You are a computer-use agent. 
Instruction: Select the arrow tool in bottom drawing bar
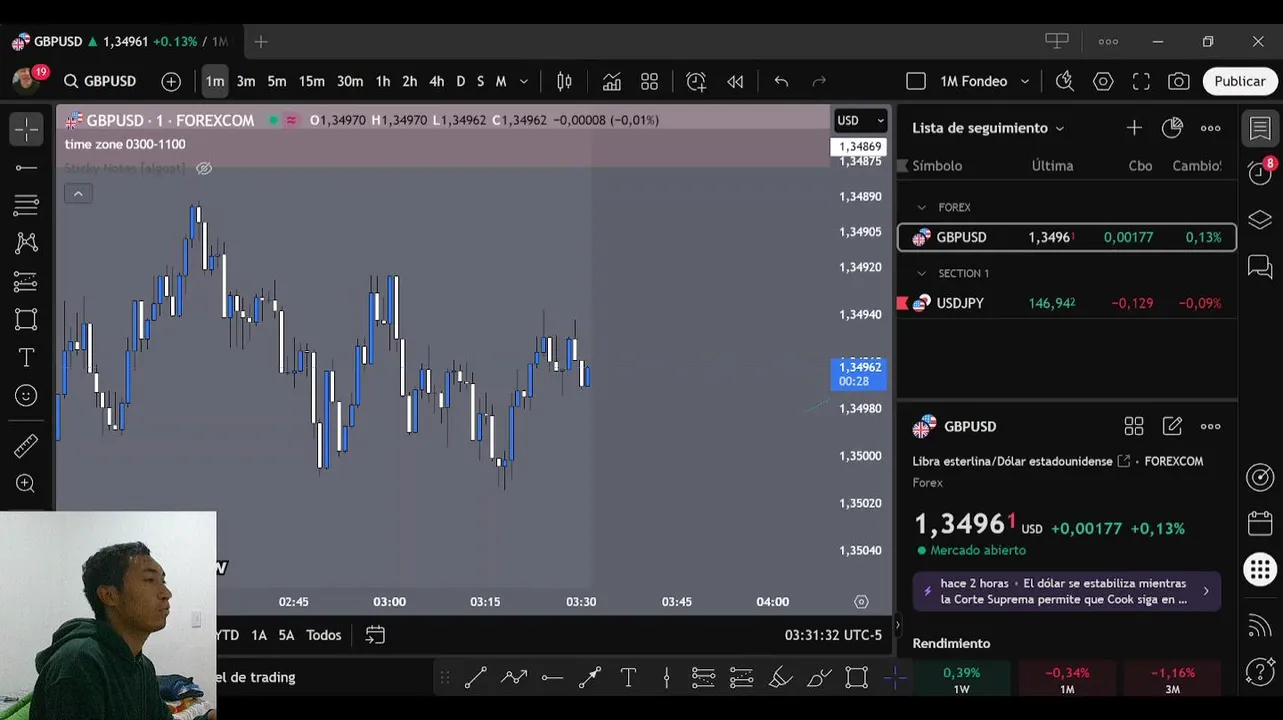coord(590,677)
